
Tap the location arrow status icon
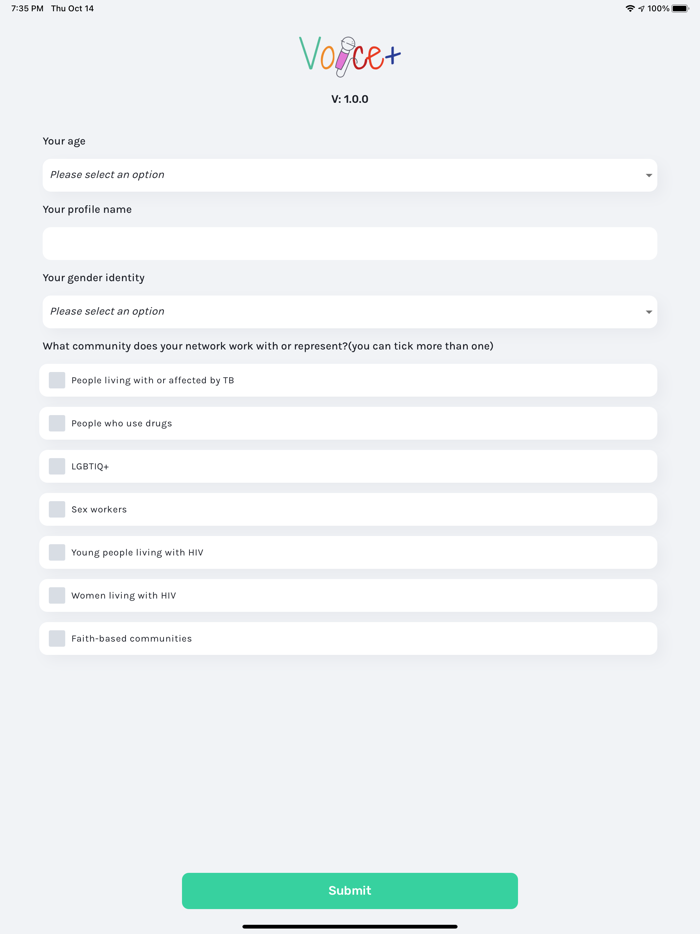pos(642,9)
